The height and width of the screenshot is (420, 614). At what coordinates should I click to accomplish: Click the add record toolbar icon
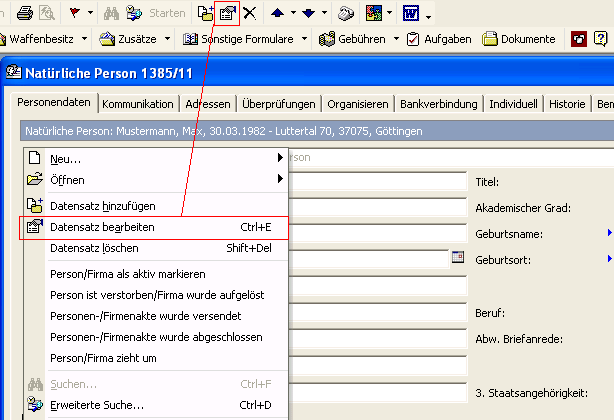pyautogui.click(x=206, y=14)
